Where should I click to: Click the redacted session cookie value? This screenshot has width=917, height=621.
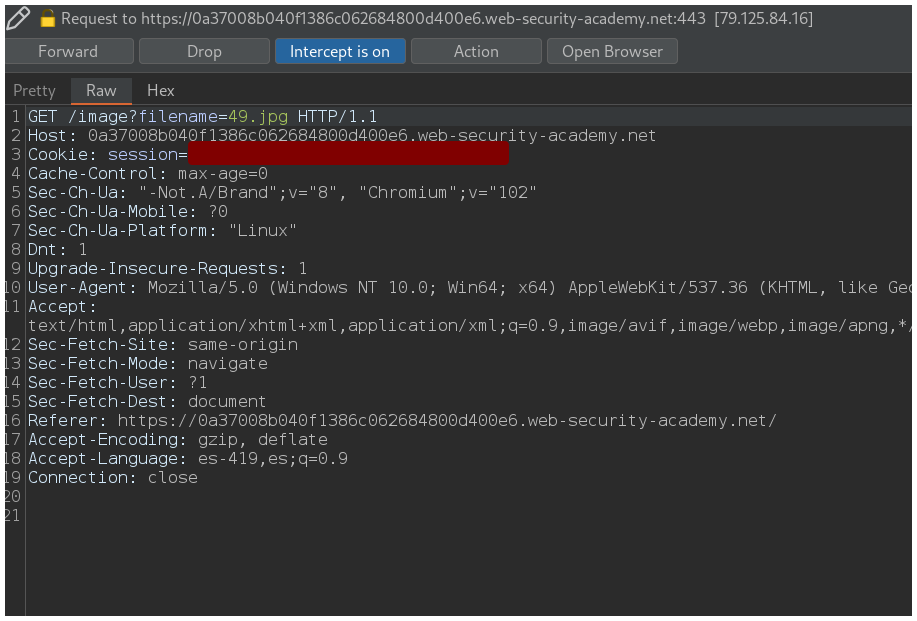pyautogui.click(x=347, y=155)
